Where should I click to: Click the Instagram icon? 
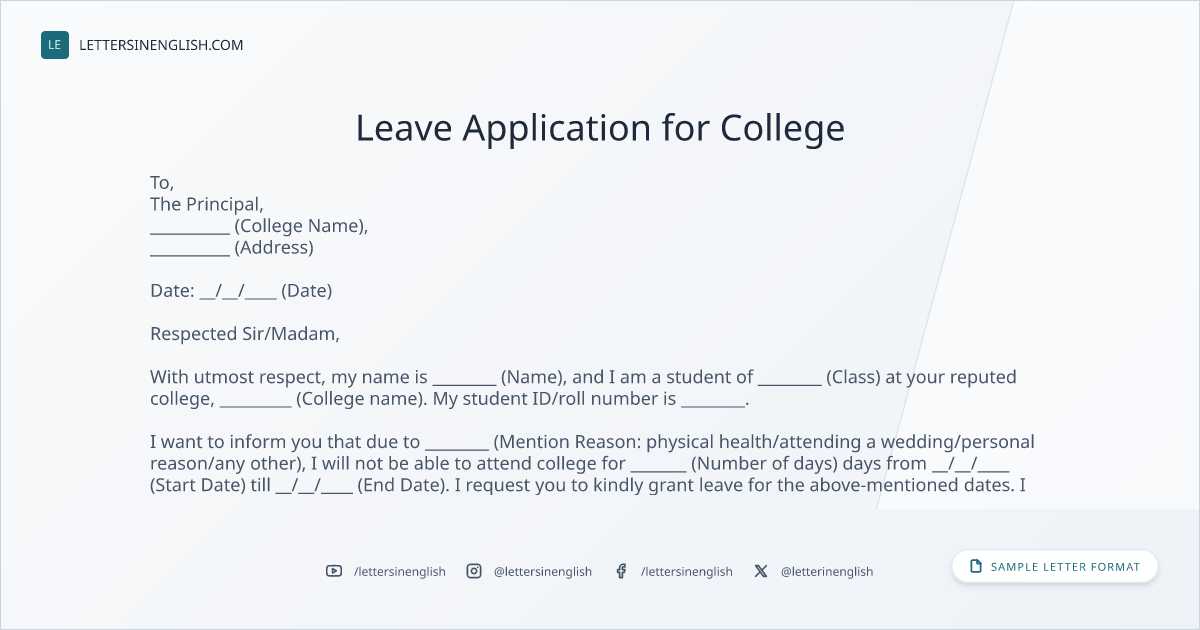pos(474,571)
